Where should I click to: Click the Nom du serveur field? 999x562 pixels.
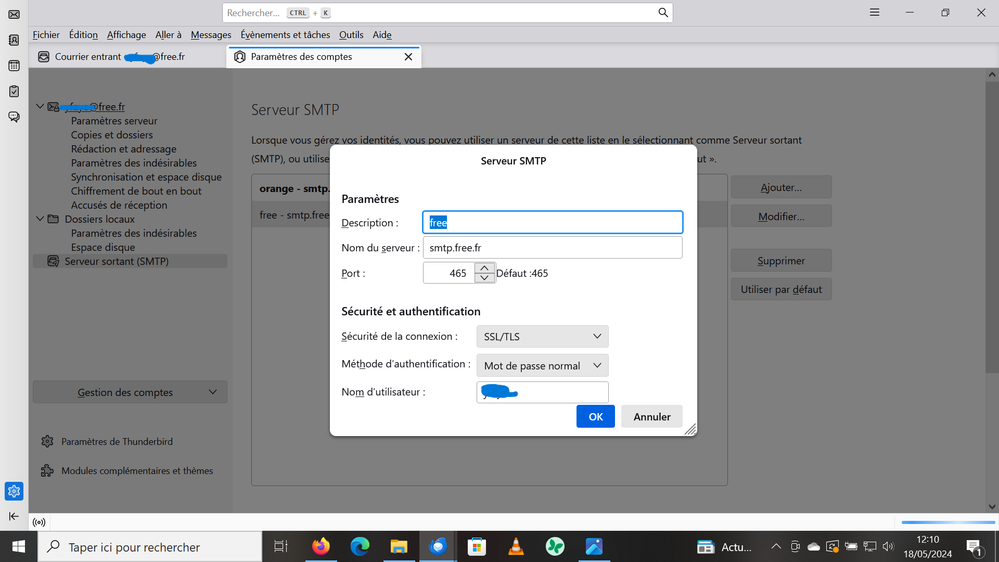click(x=552, y=247)
